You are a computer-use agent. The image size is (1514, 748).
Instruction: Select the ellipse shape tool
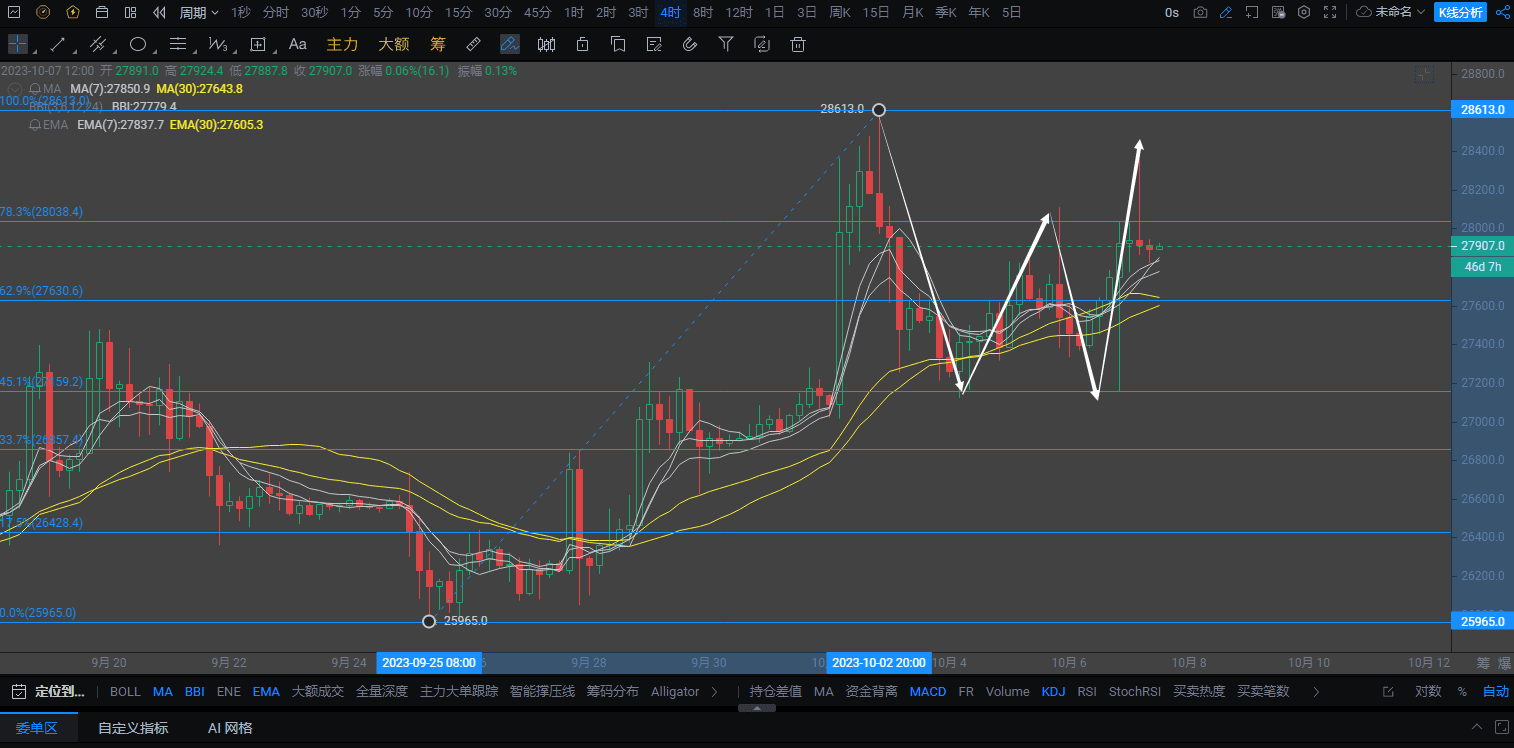click(138, 44)
